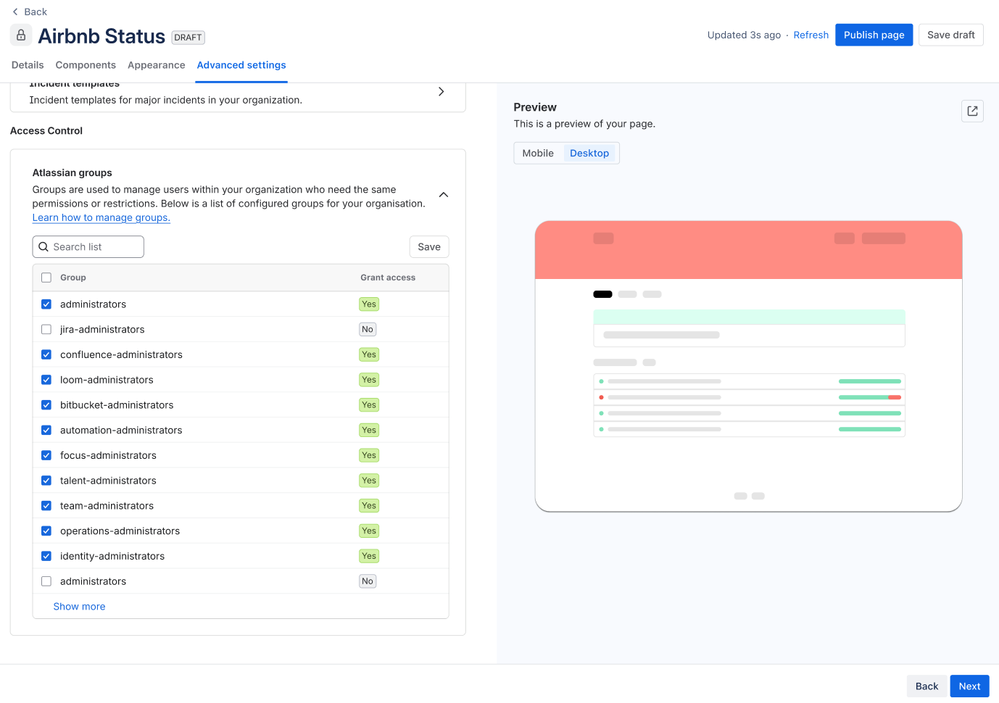
Task: Click the bottom Back button
Action: (x=926, y=686)
